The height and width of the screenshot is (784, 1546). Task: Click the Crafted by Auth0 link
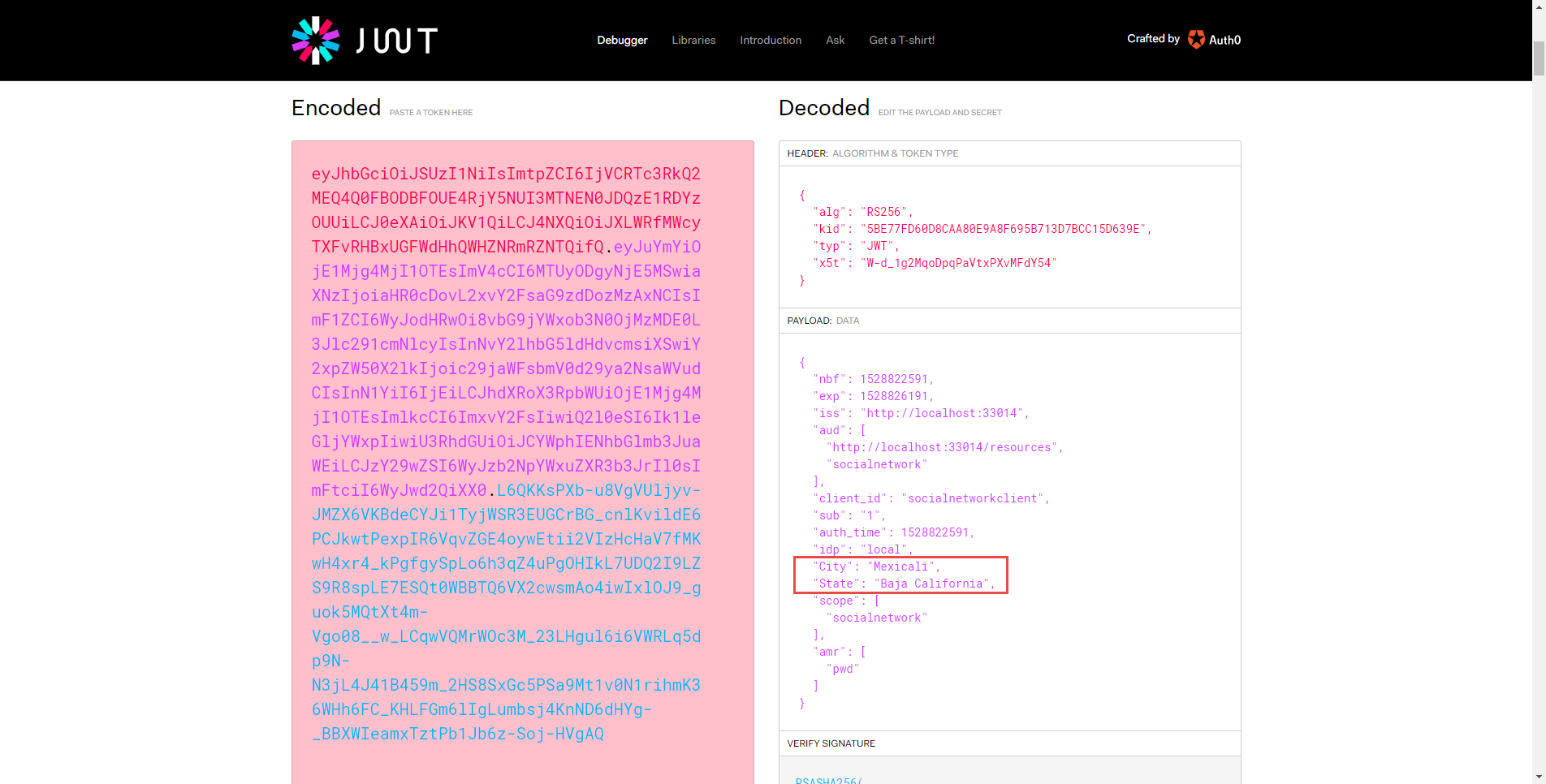pos(1182,39)
